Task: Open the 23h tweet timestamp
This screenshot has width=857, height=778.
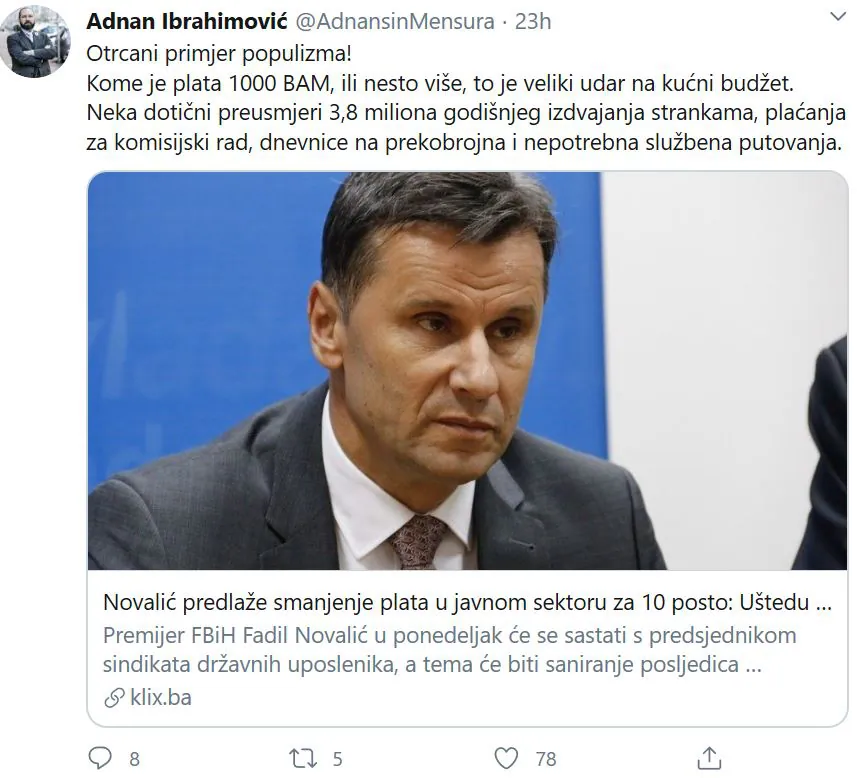Action: click(533, 21)
